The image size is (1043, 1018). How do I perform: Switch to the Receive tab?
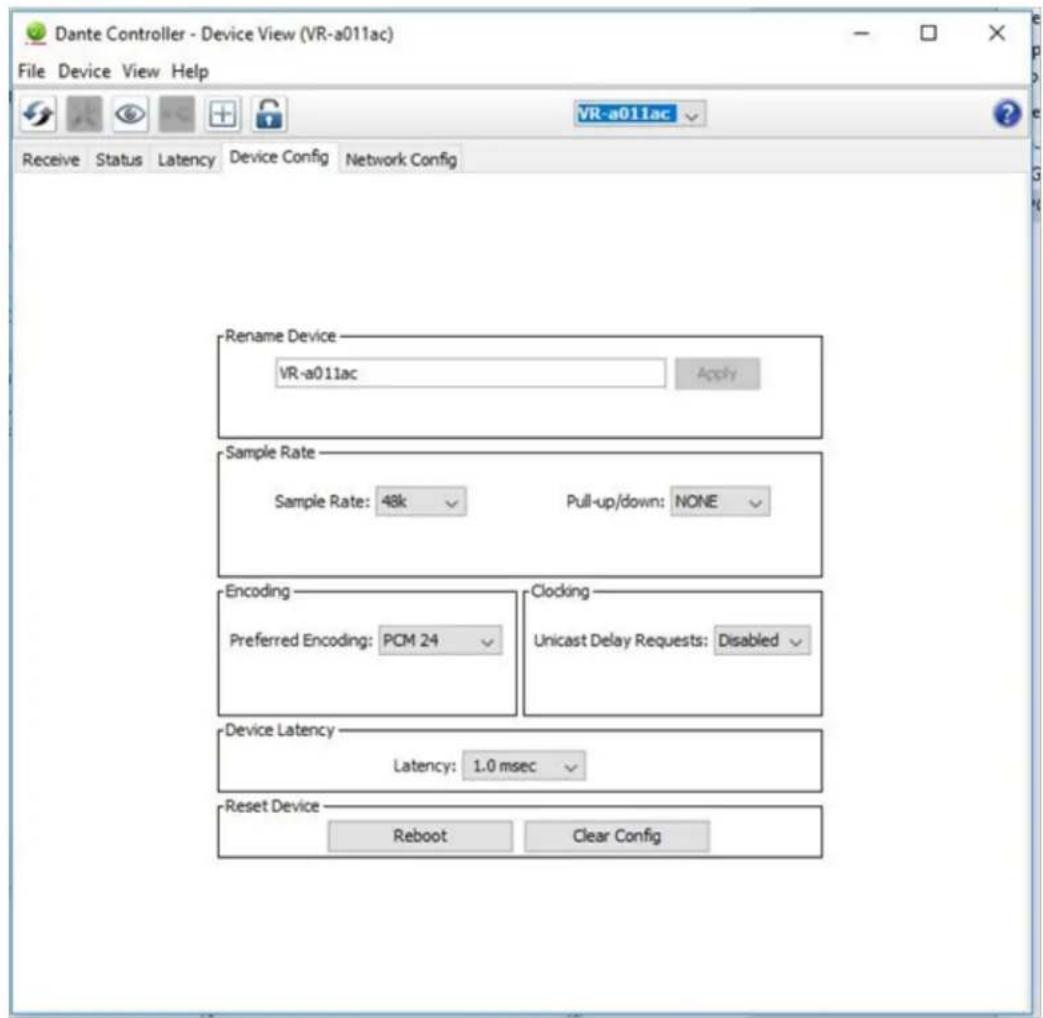[51, 160]
